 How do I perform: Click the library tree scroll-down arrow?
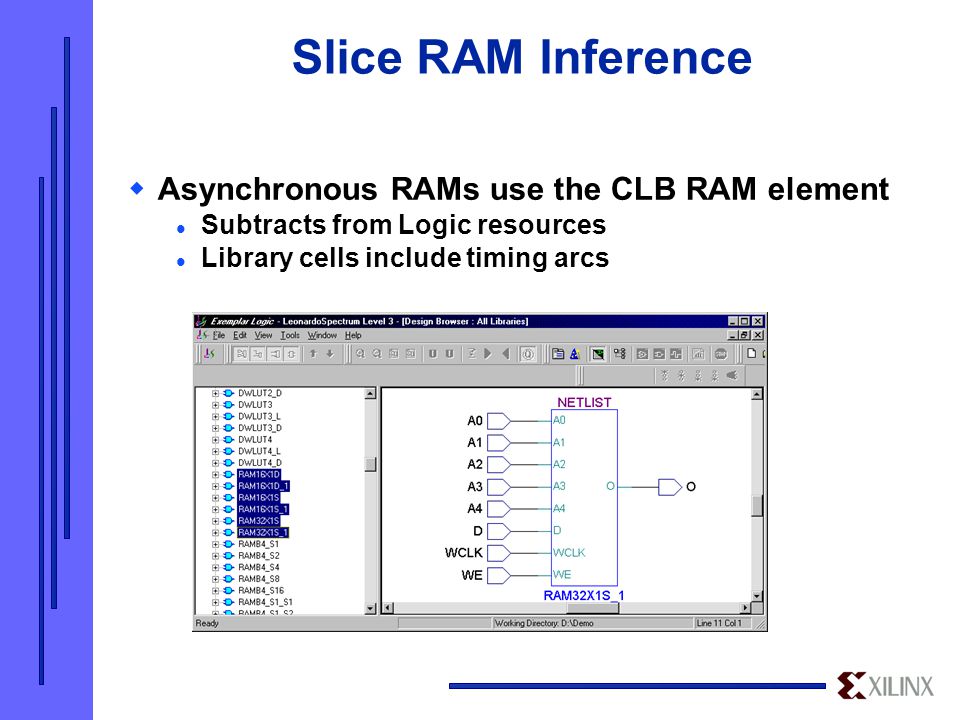pyautogui.click(x=370, y=609)
